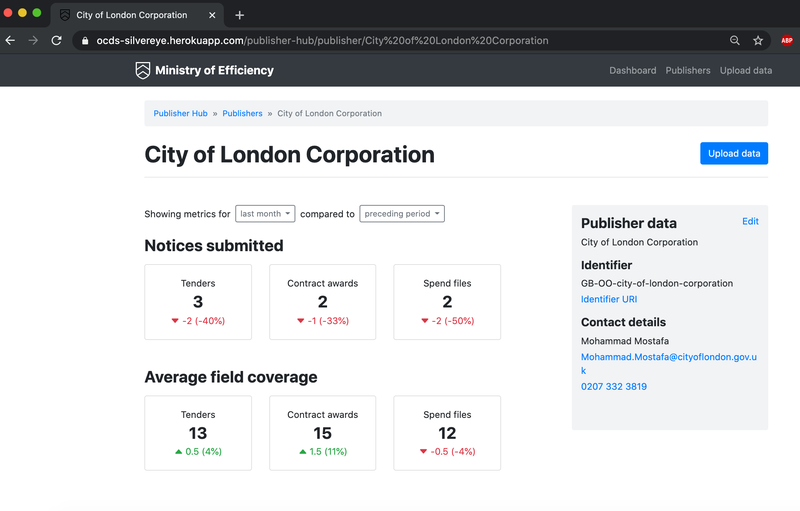Image resolution: width=800 pixels, height=511 pixels.
Task: Reload the page with refresh icon
Action: click(57, 40)
